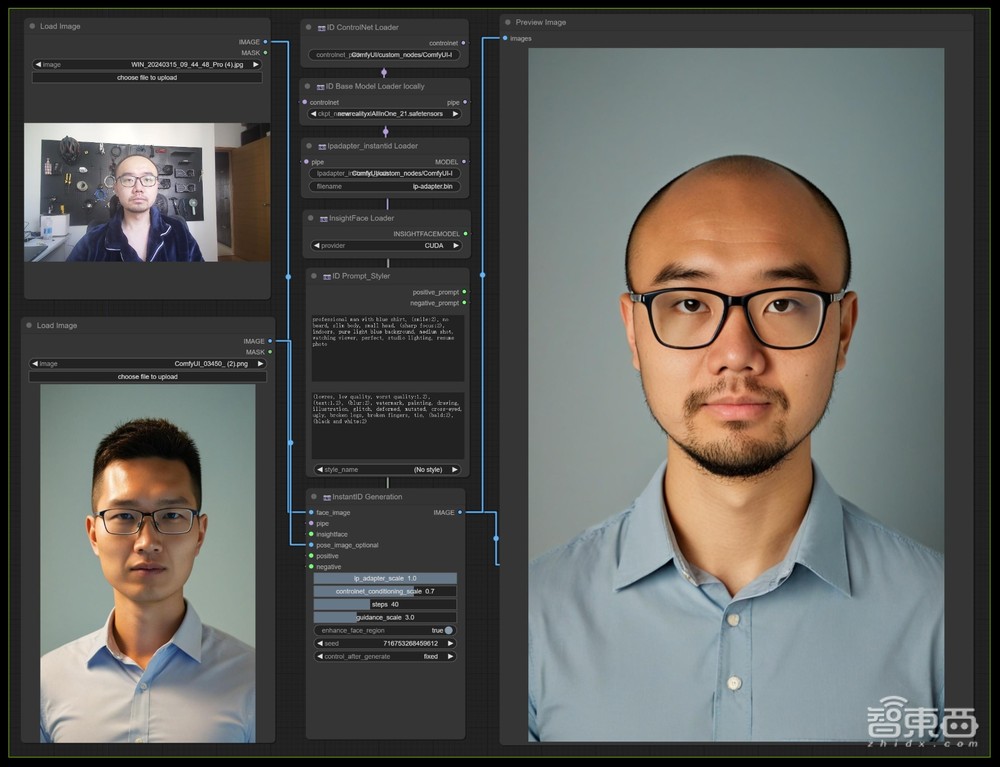
Task: Click the INSIGHTFACEMODEL output on InsightFace Loader
Action: point(464,232)
